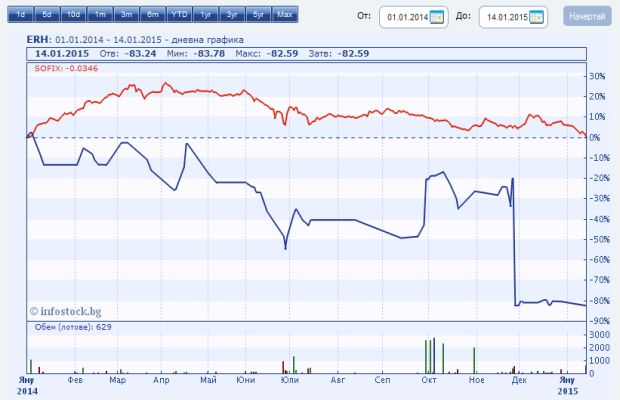Click the Обем (лотове): 629 volume label
620x400 pixels.
coord(73,327)
